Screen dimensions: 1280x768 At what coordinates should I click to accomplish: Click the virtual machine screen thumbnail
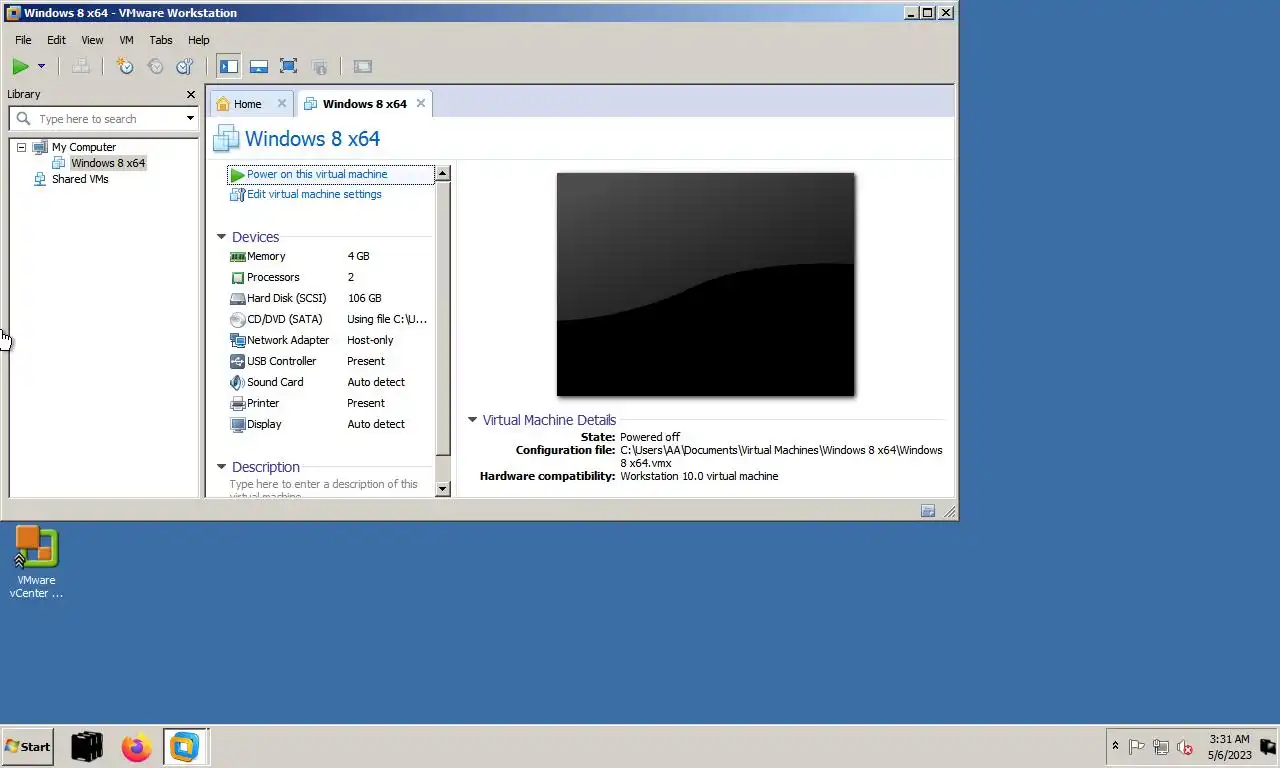[706, 285]
